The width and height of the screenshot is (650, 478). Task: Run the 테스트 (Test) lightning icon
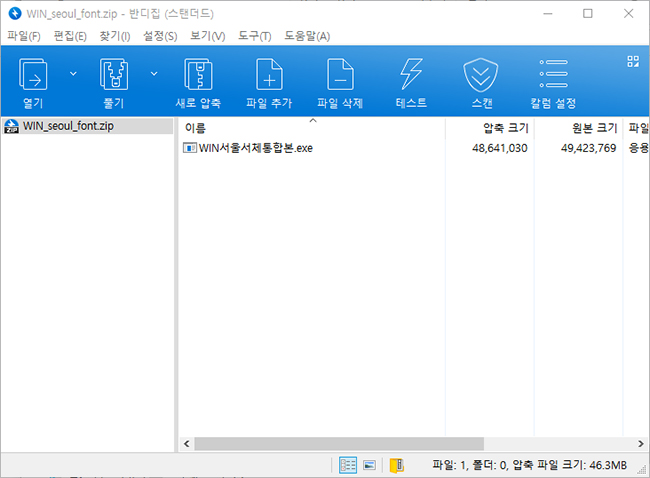(411, 75)
